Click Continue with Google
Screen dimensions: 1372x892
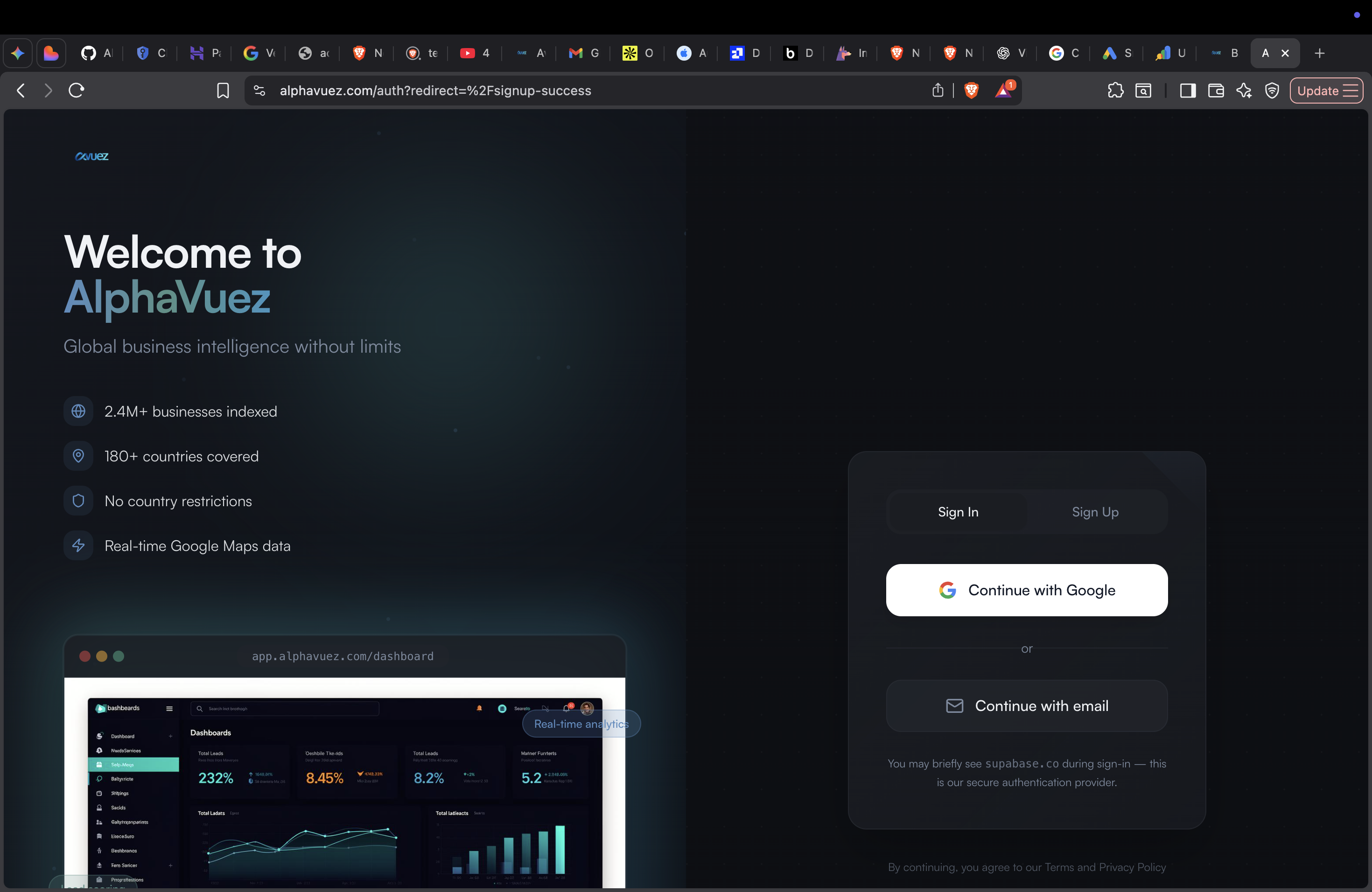pyautogui.click(x=1026, y=590)
